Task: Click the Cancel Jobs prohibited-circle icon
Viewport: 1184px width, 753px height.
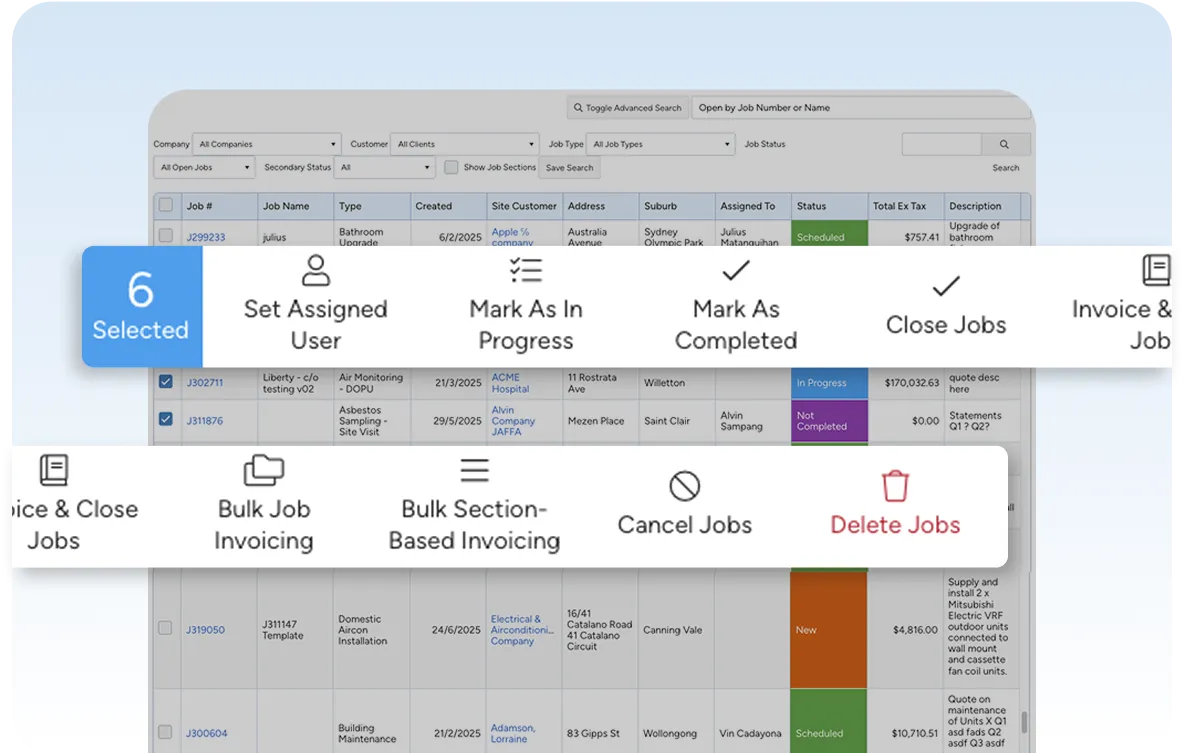Action: [685, 486]
